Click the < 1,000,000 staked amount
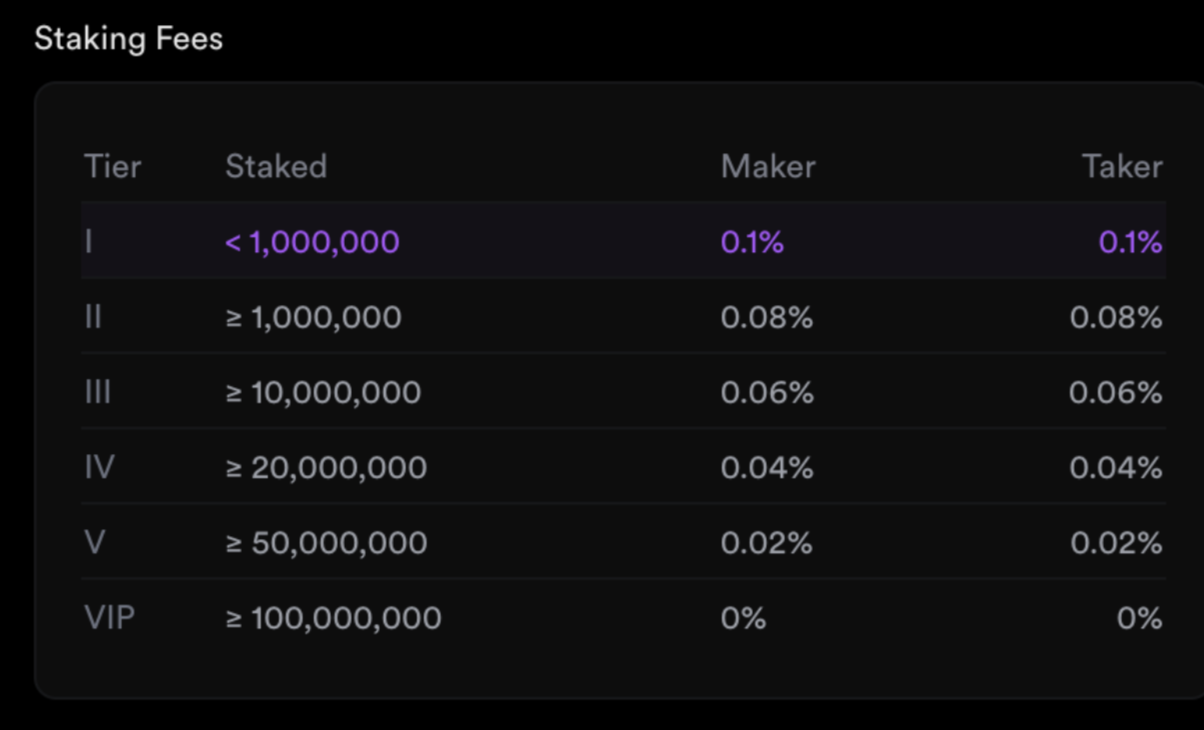 (312, 242)
